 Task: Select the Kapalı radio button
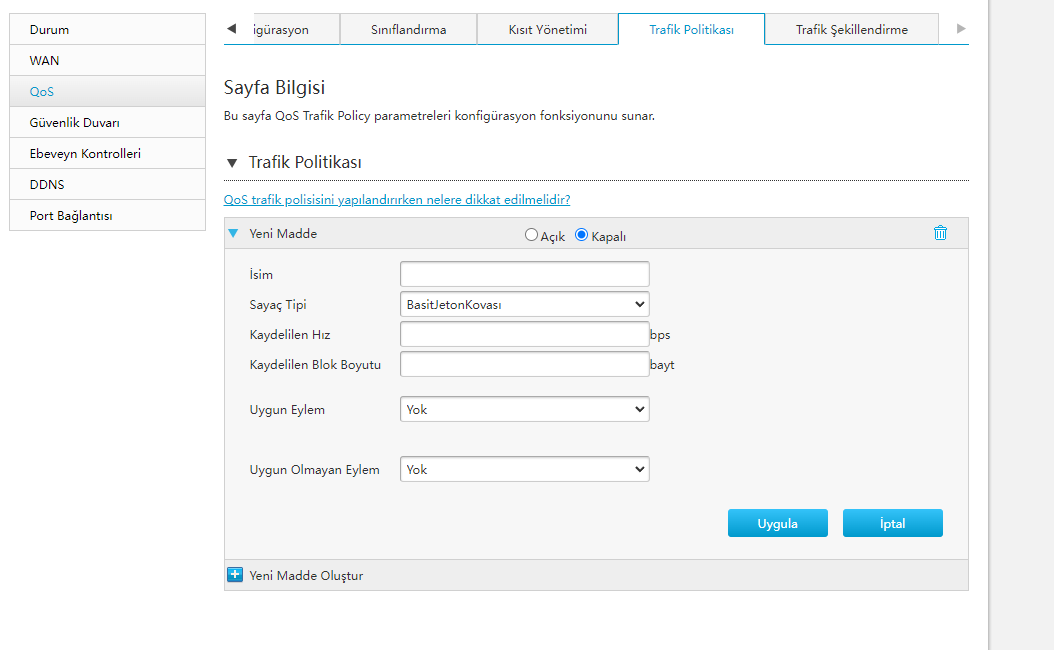coord(581,236)
